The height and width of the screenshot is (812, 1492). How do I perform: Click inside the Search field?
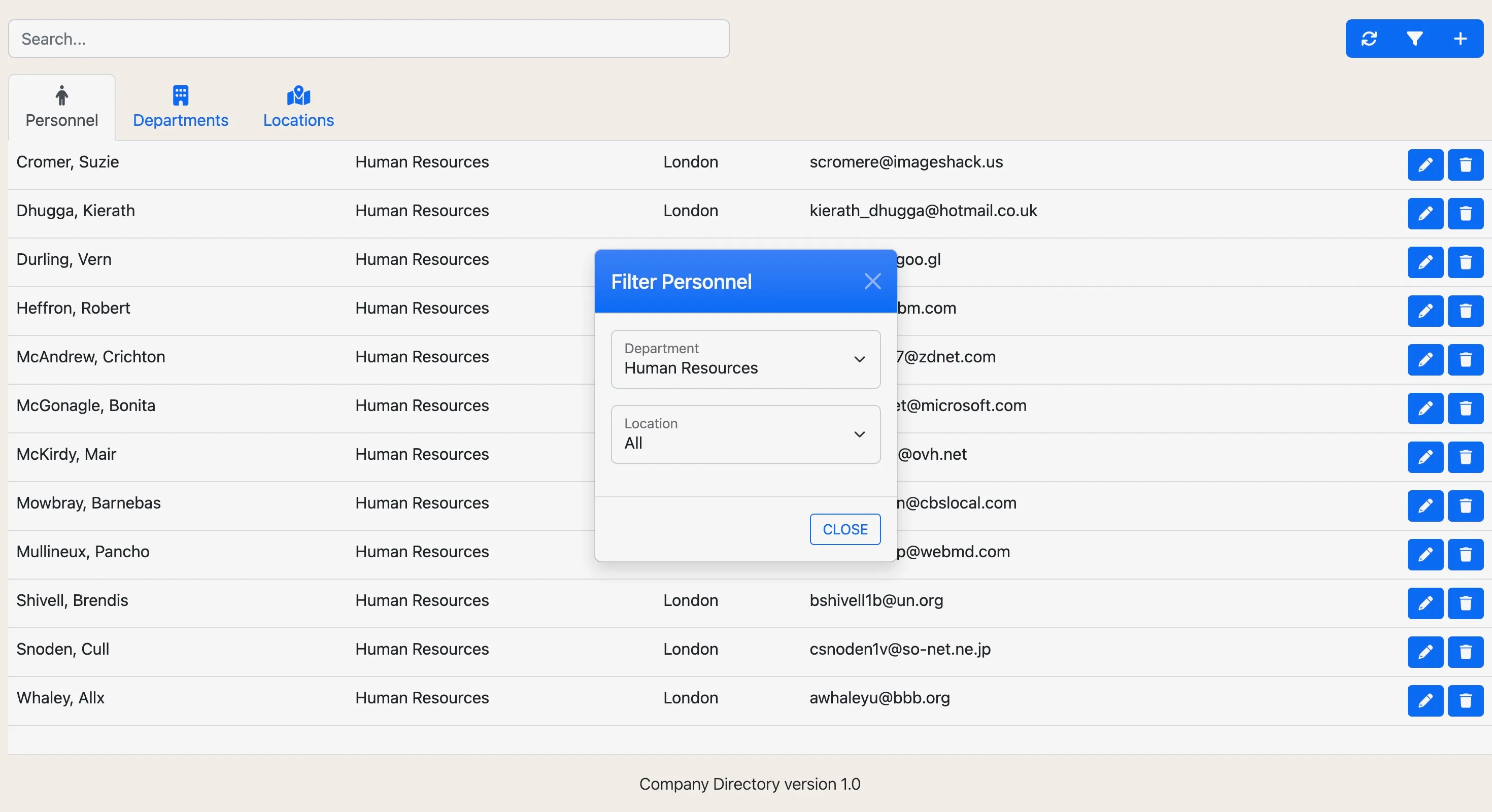click(x=368, y=38)
